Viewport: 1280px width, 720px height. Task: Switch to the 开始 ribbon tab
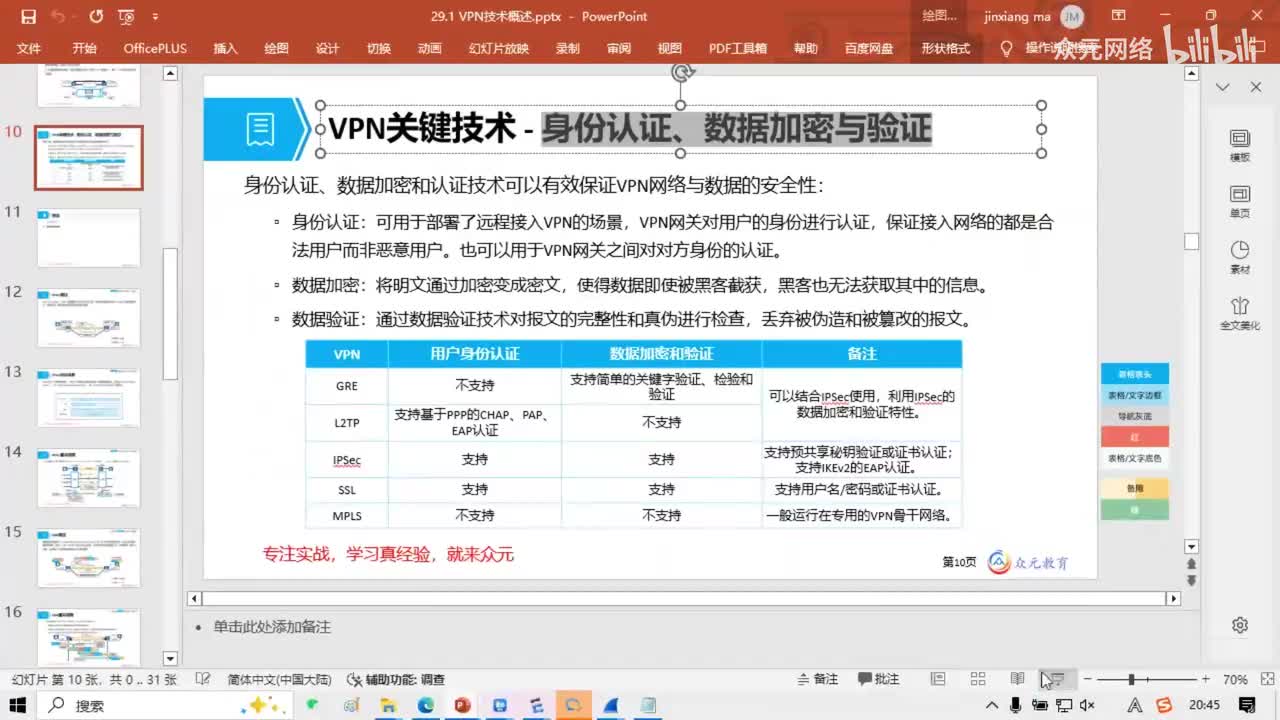click(84, 48)
